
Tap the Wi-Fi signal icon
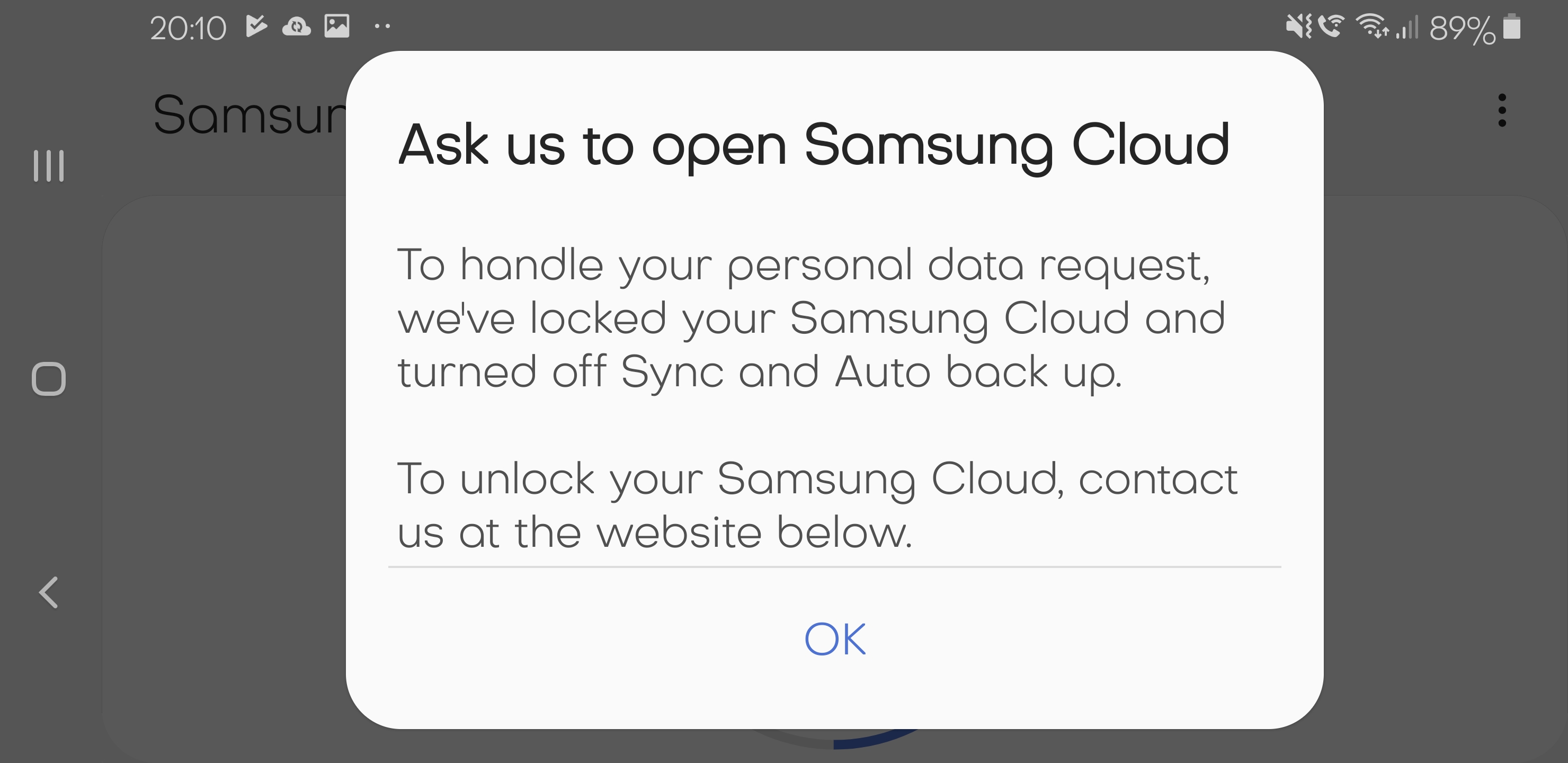(1371, 27)
